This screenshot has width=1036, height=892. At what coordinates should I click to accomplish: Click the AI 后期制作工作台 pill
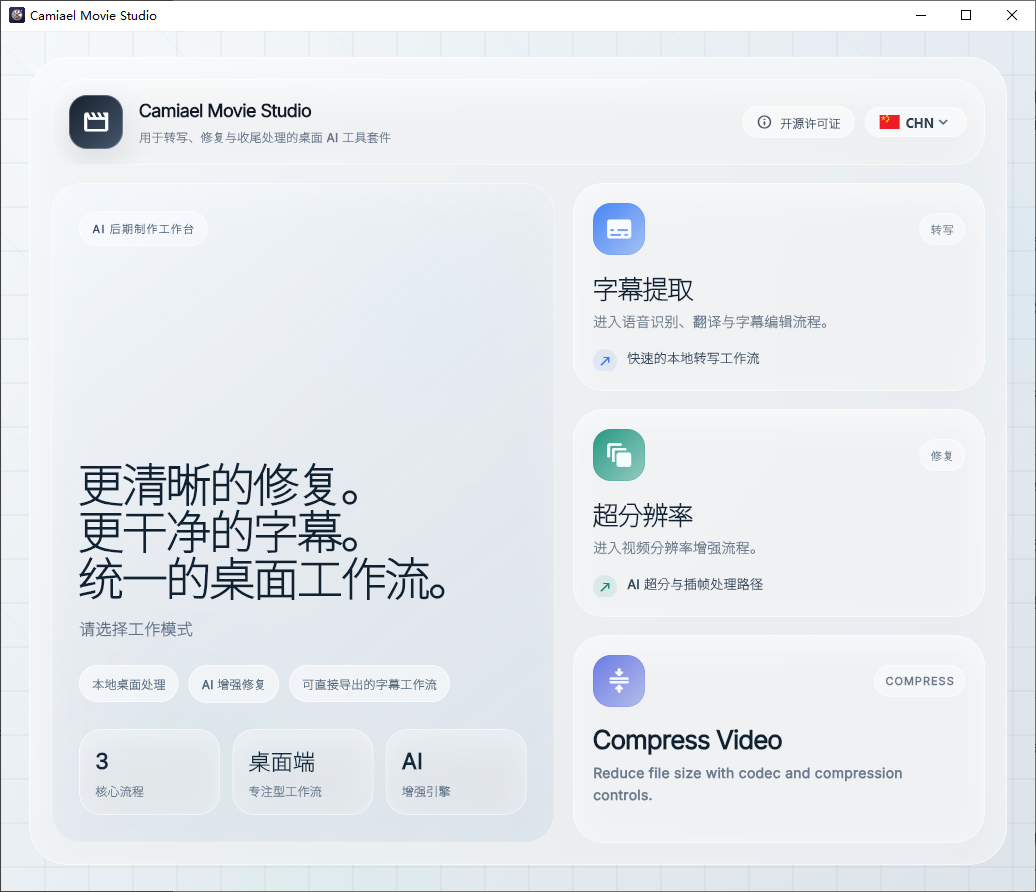tap(143, 229)
